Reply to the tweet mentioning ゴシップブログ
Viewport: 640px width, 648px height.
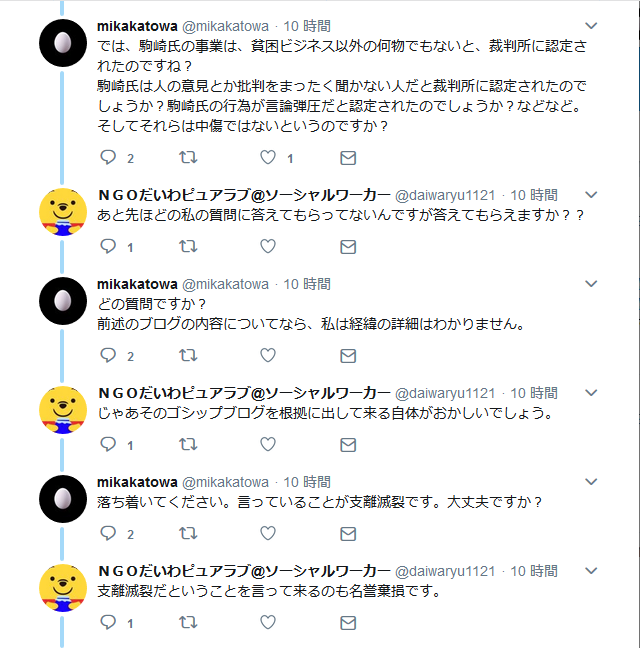coord(110,444)
